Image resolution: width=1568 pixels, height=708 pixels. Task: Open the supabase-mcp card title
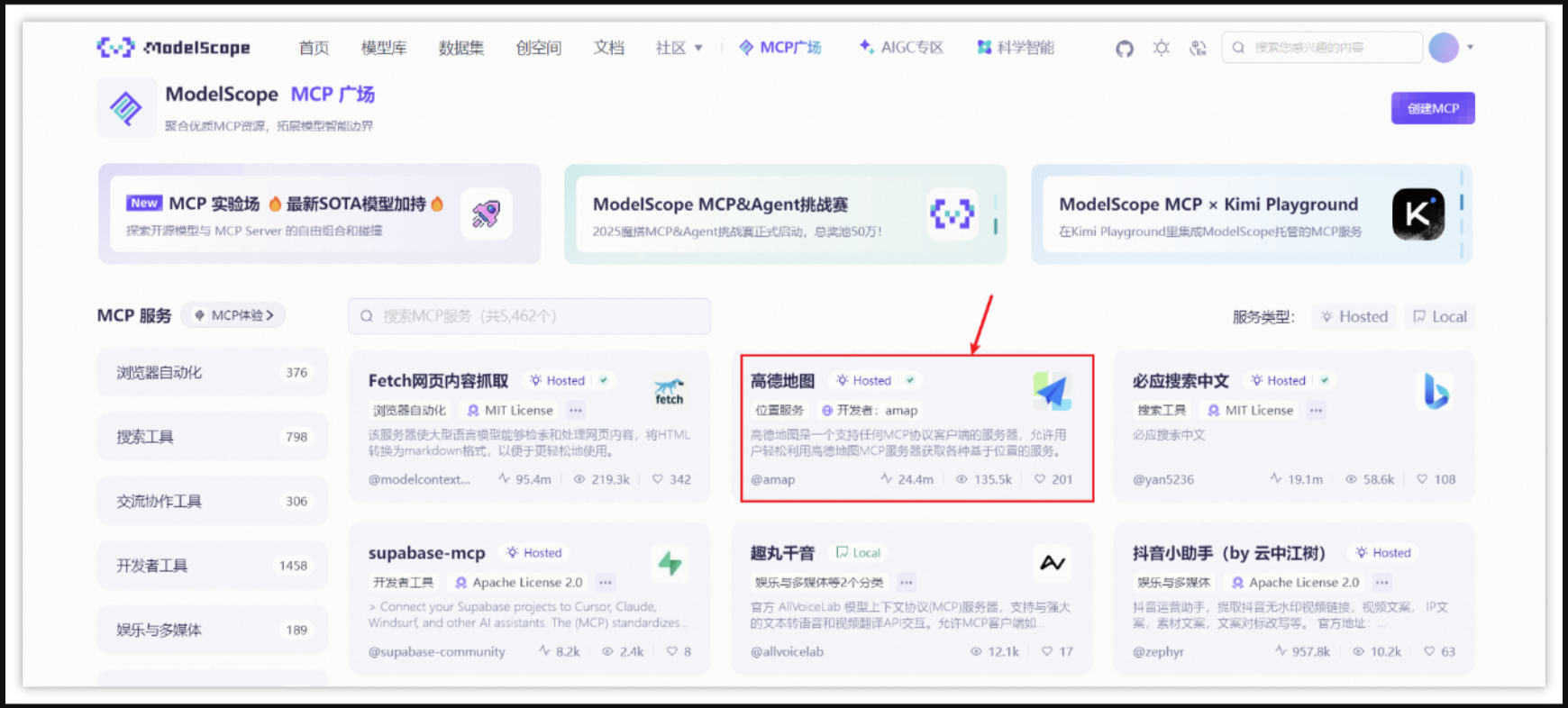(x=426, y=553)
